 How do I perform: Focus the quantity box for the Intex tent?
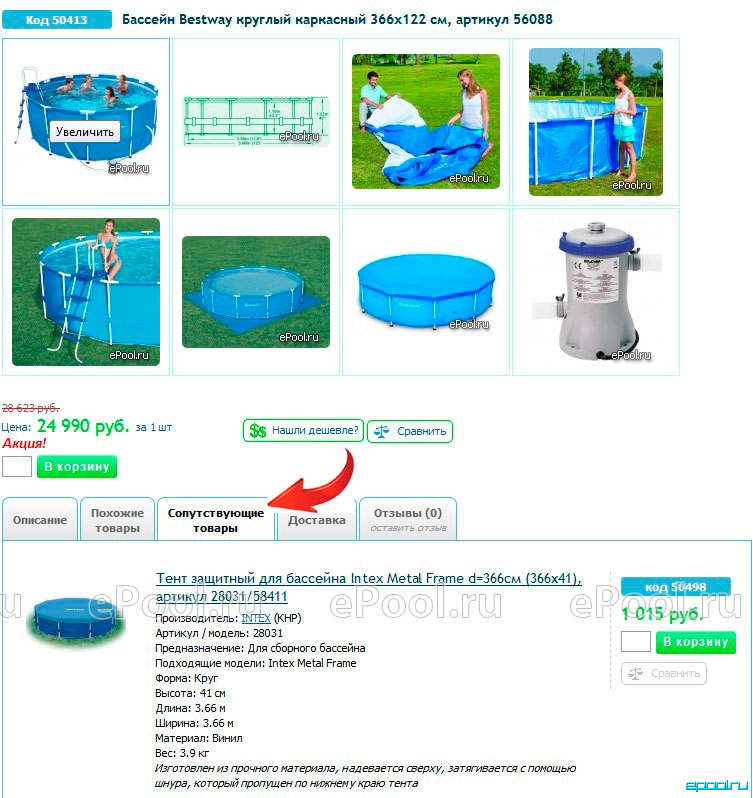[x=635, y=642]
